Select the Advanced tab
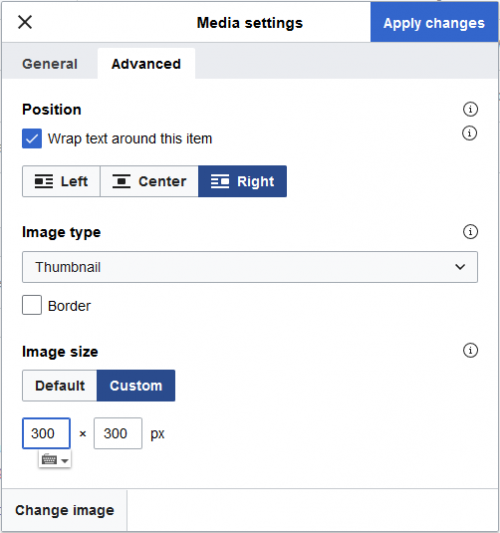This screenshot has width=500, height=533. [x=146, y=64]
